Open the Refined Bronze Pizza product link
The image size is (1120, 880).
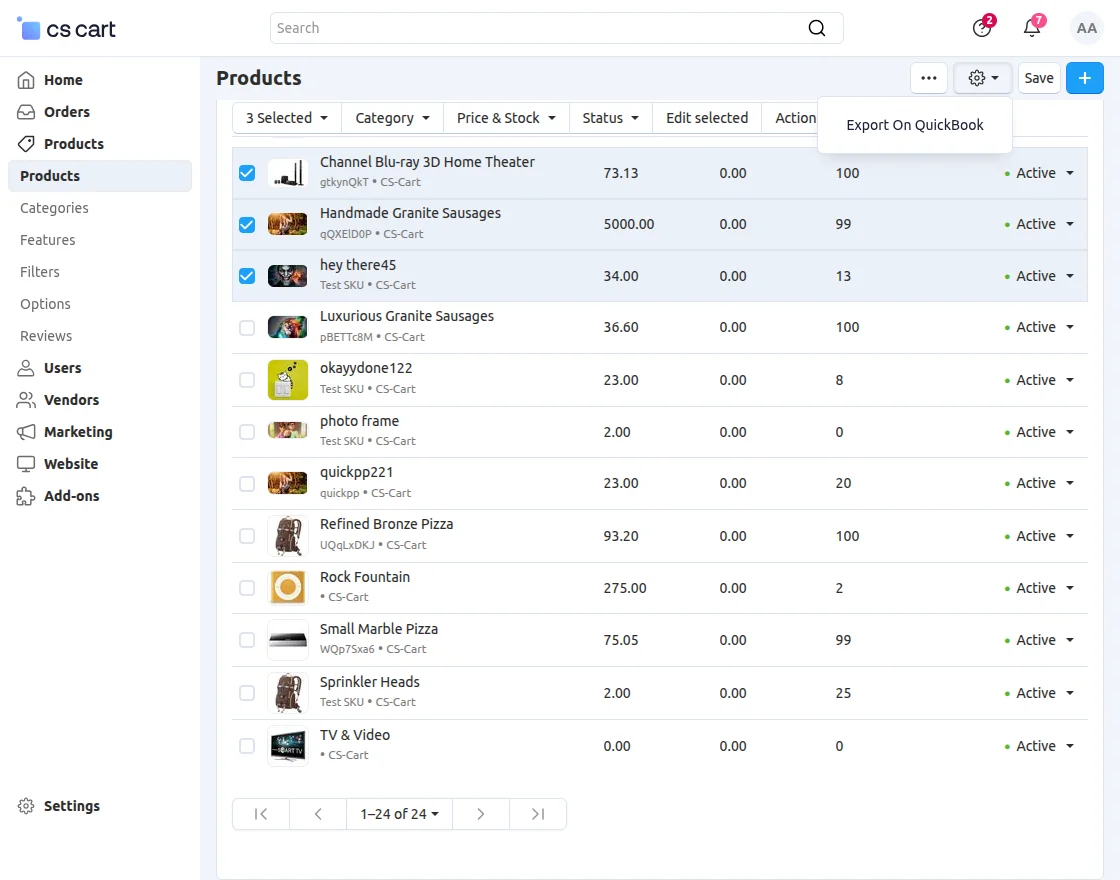point(386,524)
